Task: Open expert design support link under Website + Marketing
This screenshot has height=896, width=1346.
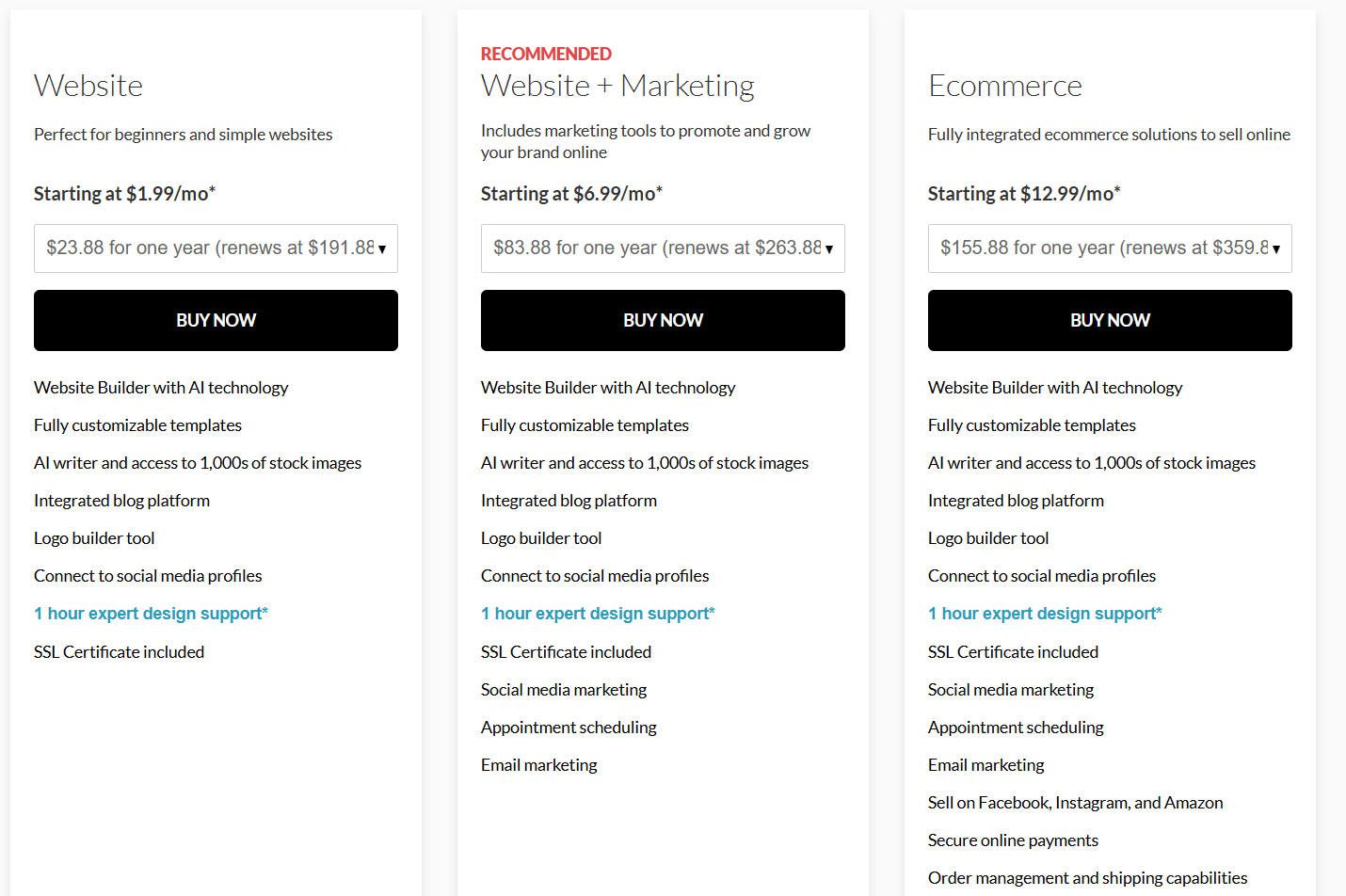Action: (x=599, y=614)
